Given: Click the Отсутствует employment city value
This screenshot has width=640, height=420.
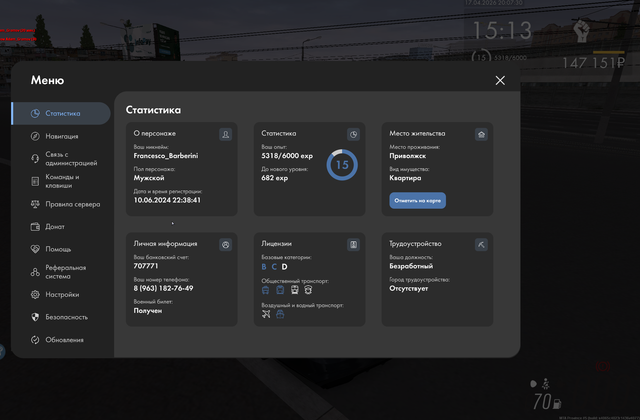Looking at the screenshot, I should (x=409, y=288).
